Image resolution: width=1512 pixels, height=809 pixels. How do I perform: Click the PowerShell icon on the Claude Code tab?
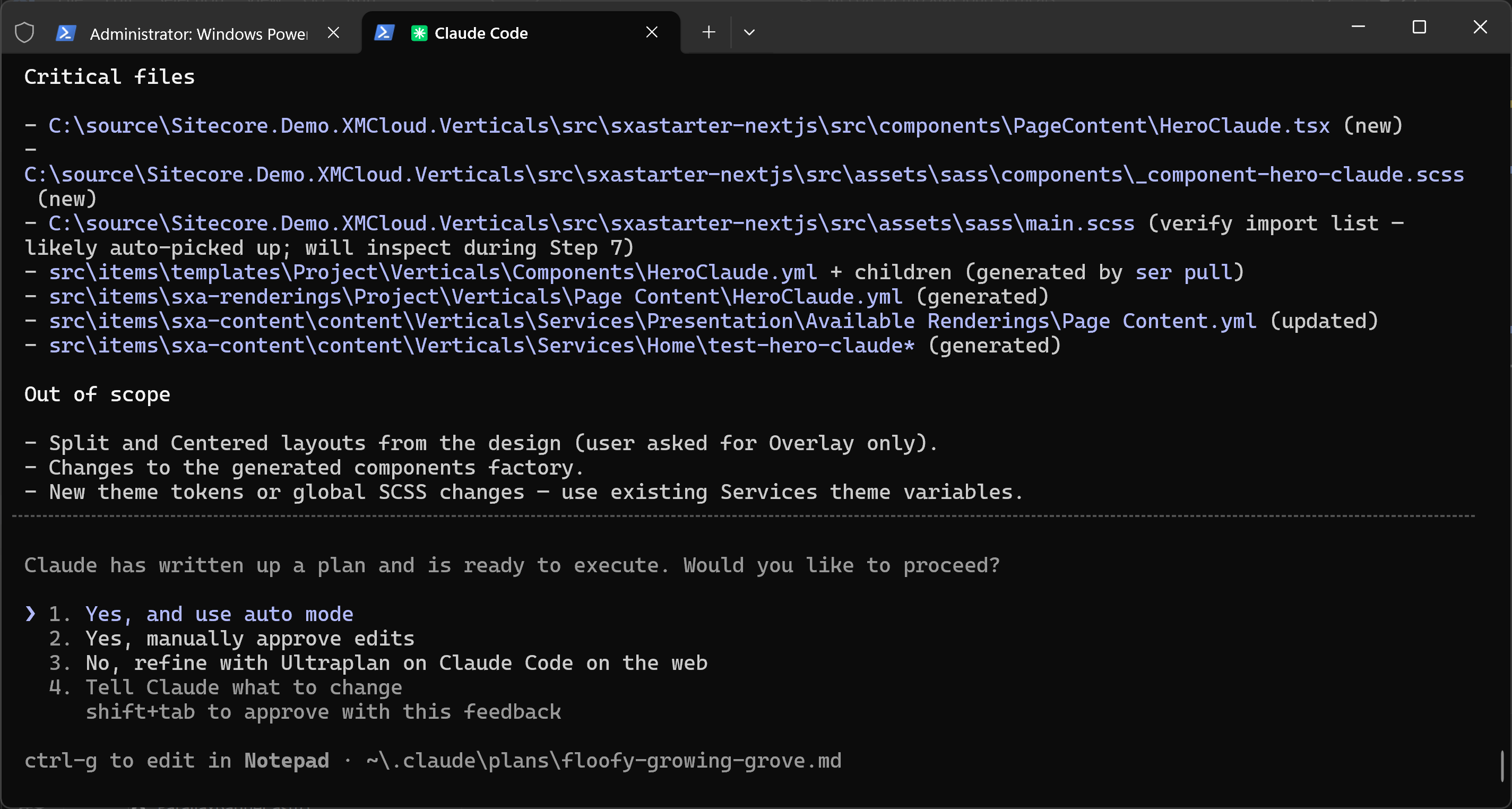pos(384,33)
